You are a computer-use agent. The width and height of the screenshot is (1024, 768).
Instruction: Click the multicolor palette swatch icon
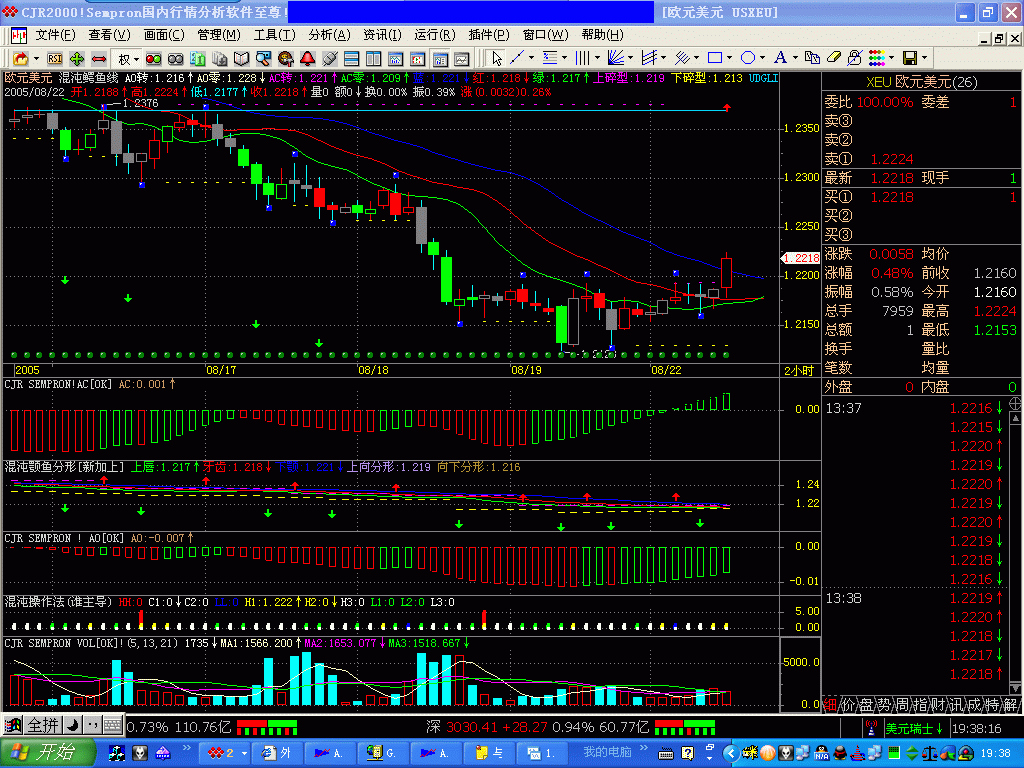click(x=879, y=58)
